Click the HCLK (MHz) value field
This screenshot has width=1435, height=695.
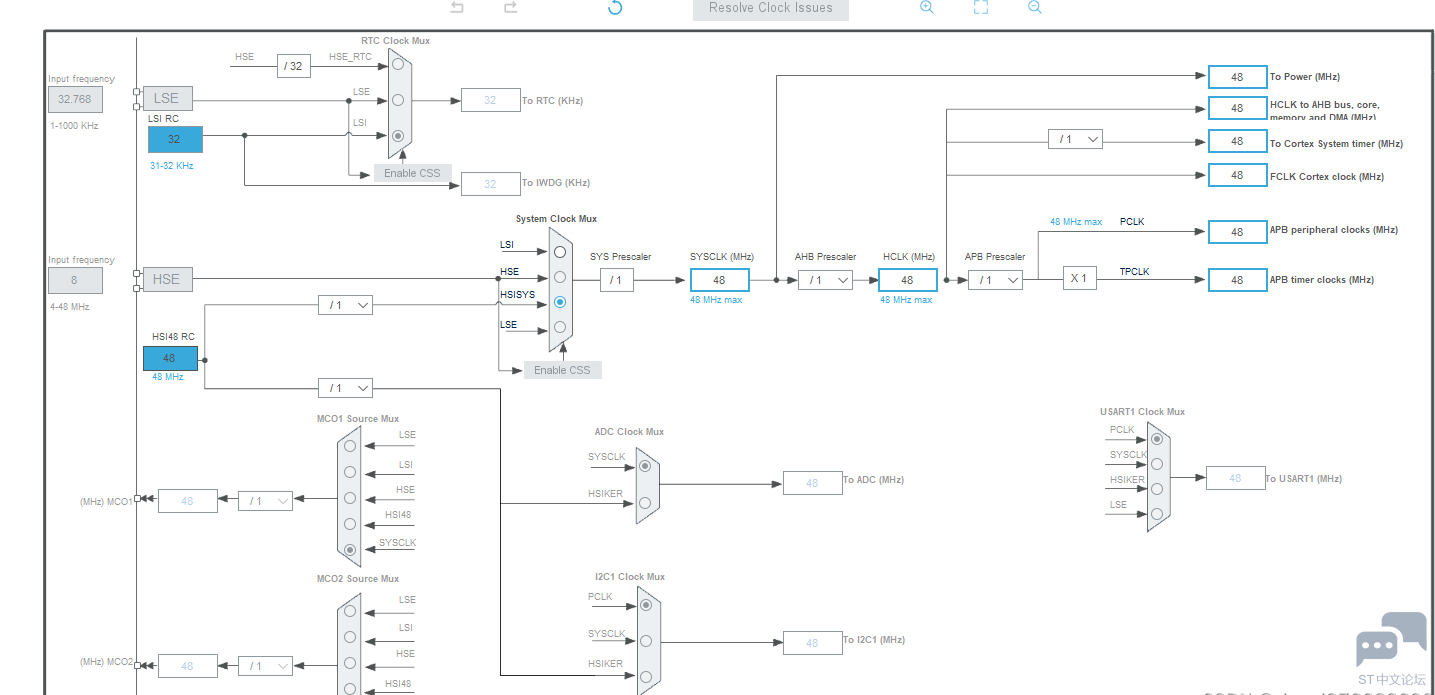[907, 281]
